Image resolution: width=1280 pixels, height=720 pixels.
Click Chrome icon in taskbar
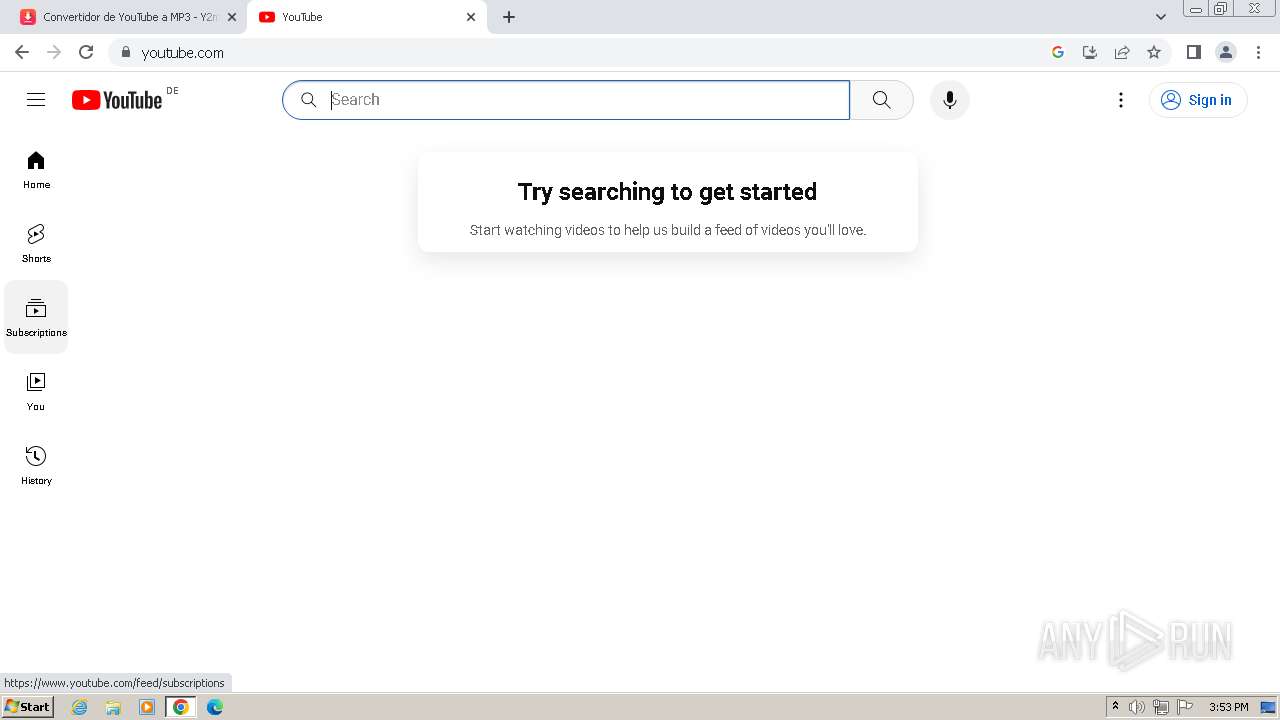[181, 707]
